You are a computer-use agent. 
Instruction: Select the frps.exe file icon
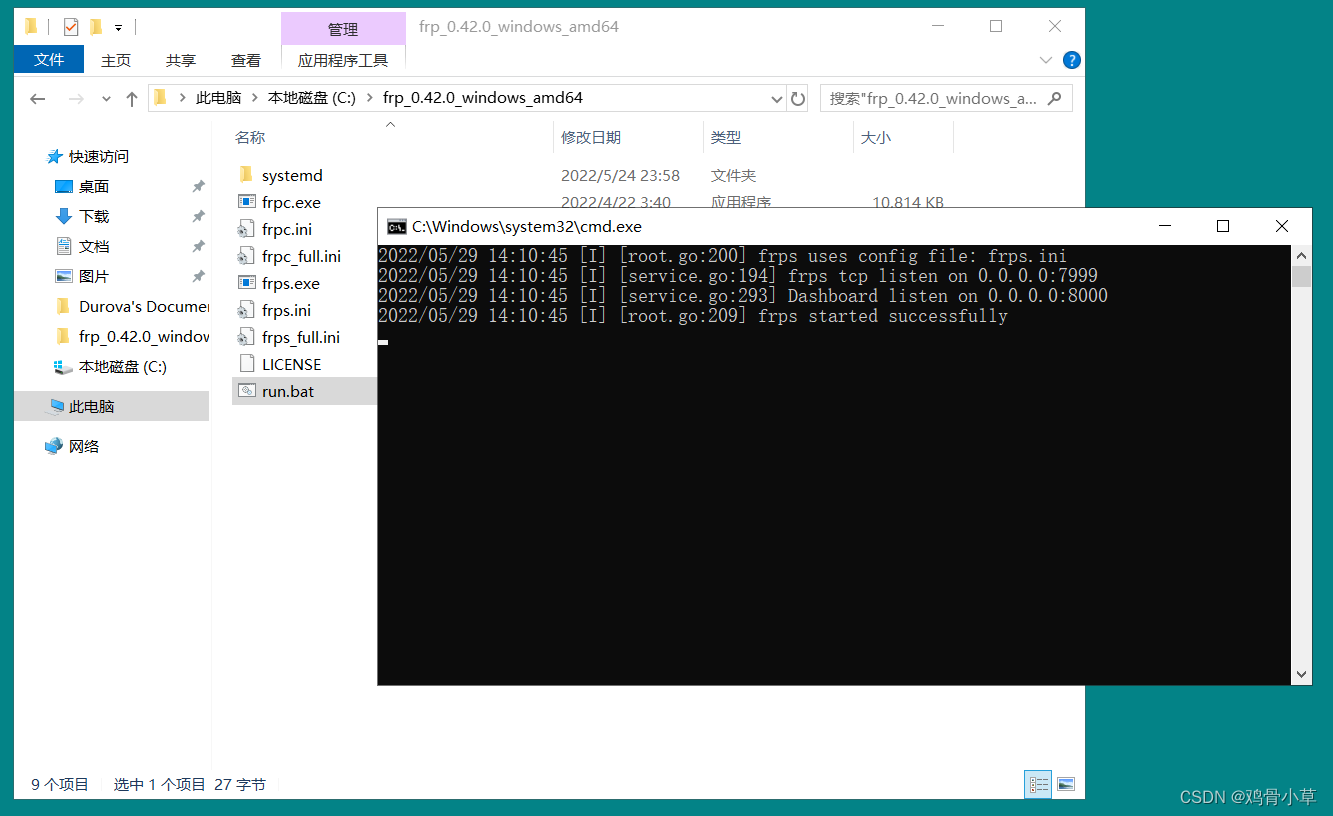pos(246,283)
